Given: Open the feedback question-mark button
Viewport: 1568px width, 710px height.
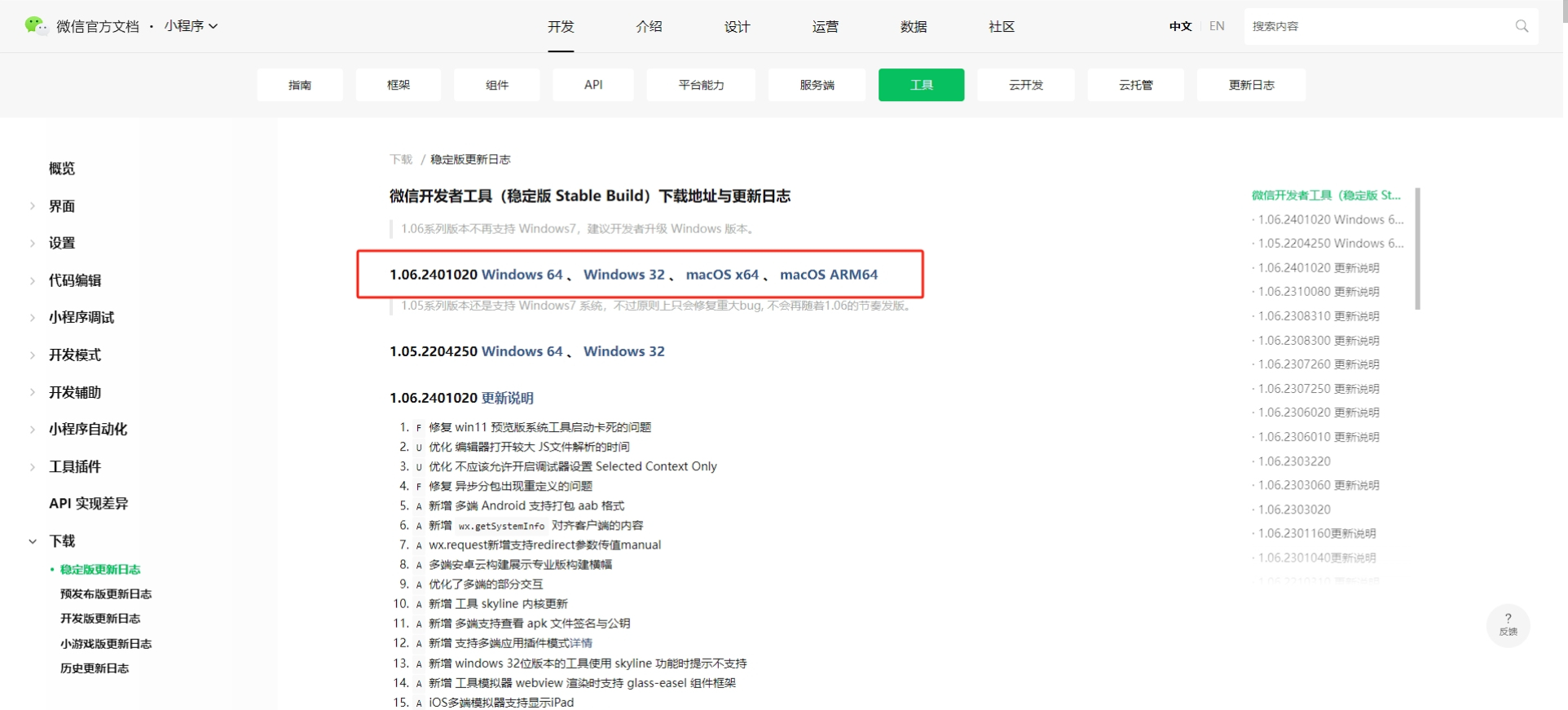Looking at the screenshot, I should pyautogui.click(x=1508, y=624).
